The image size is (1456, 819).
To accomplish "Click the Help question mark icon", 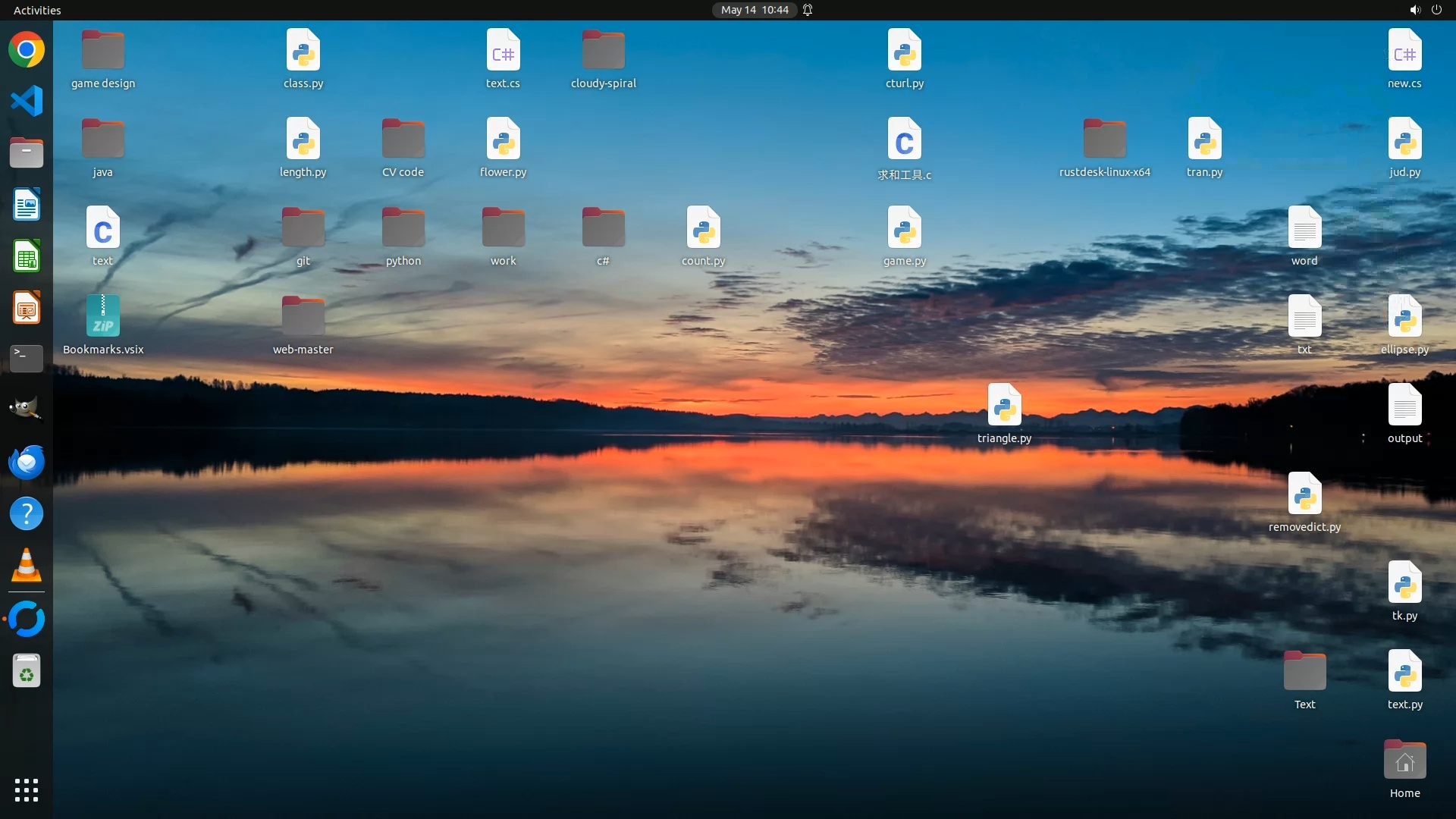I will pyautogui.click(x=27, y=514).
